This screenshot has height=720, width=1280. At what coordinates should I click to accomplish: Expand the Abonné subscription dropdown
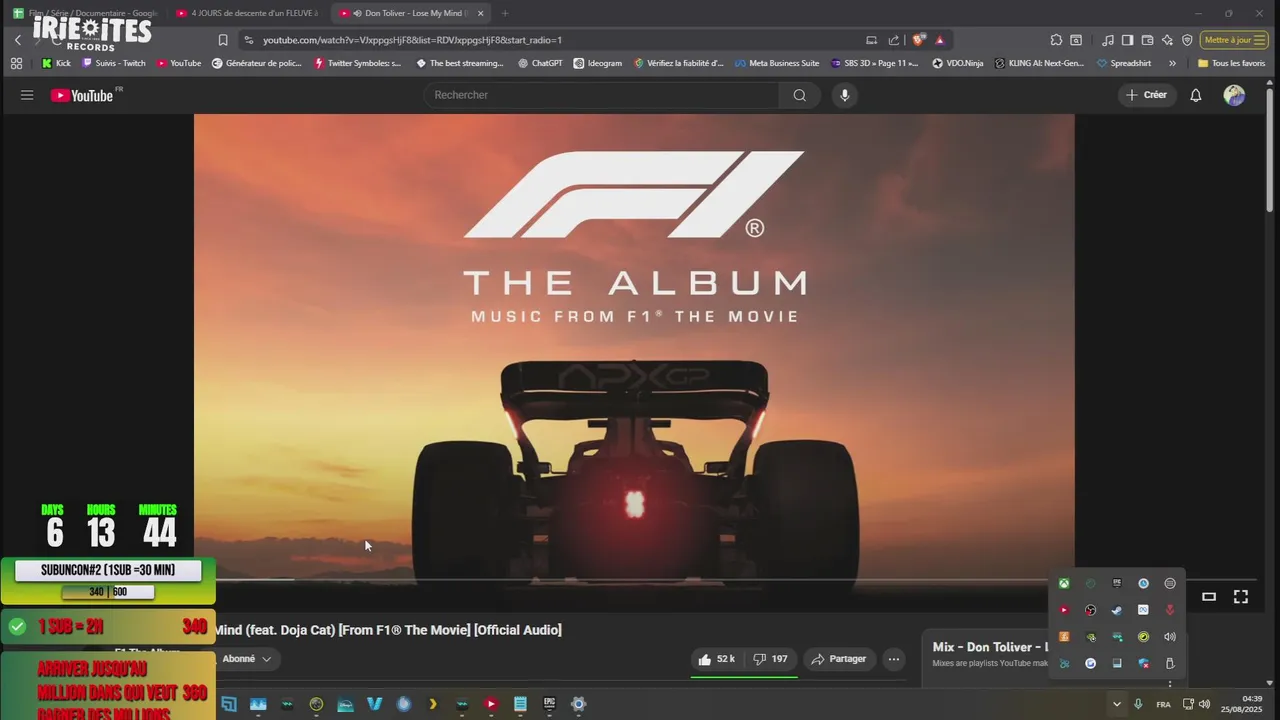247,659
